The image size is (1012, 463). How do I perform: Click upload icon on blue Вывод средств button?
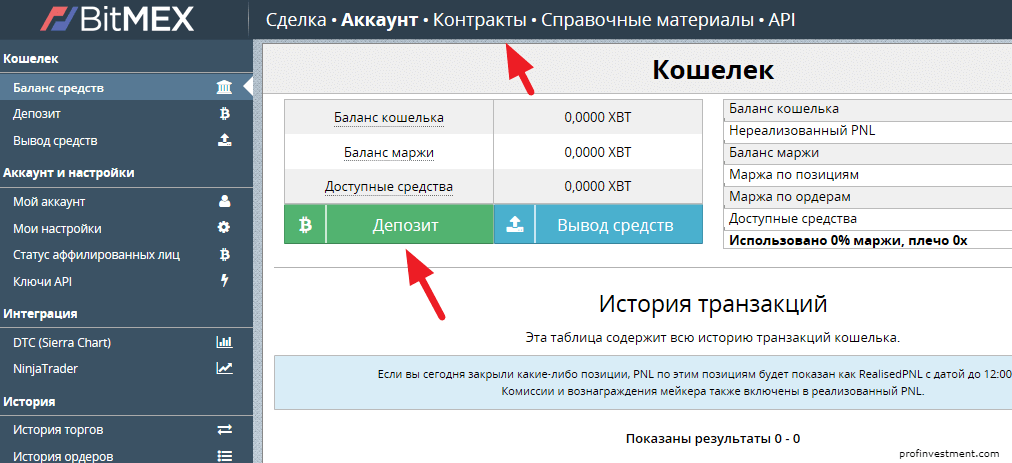[x=514, y=225]
